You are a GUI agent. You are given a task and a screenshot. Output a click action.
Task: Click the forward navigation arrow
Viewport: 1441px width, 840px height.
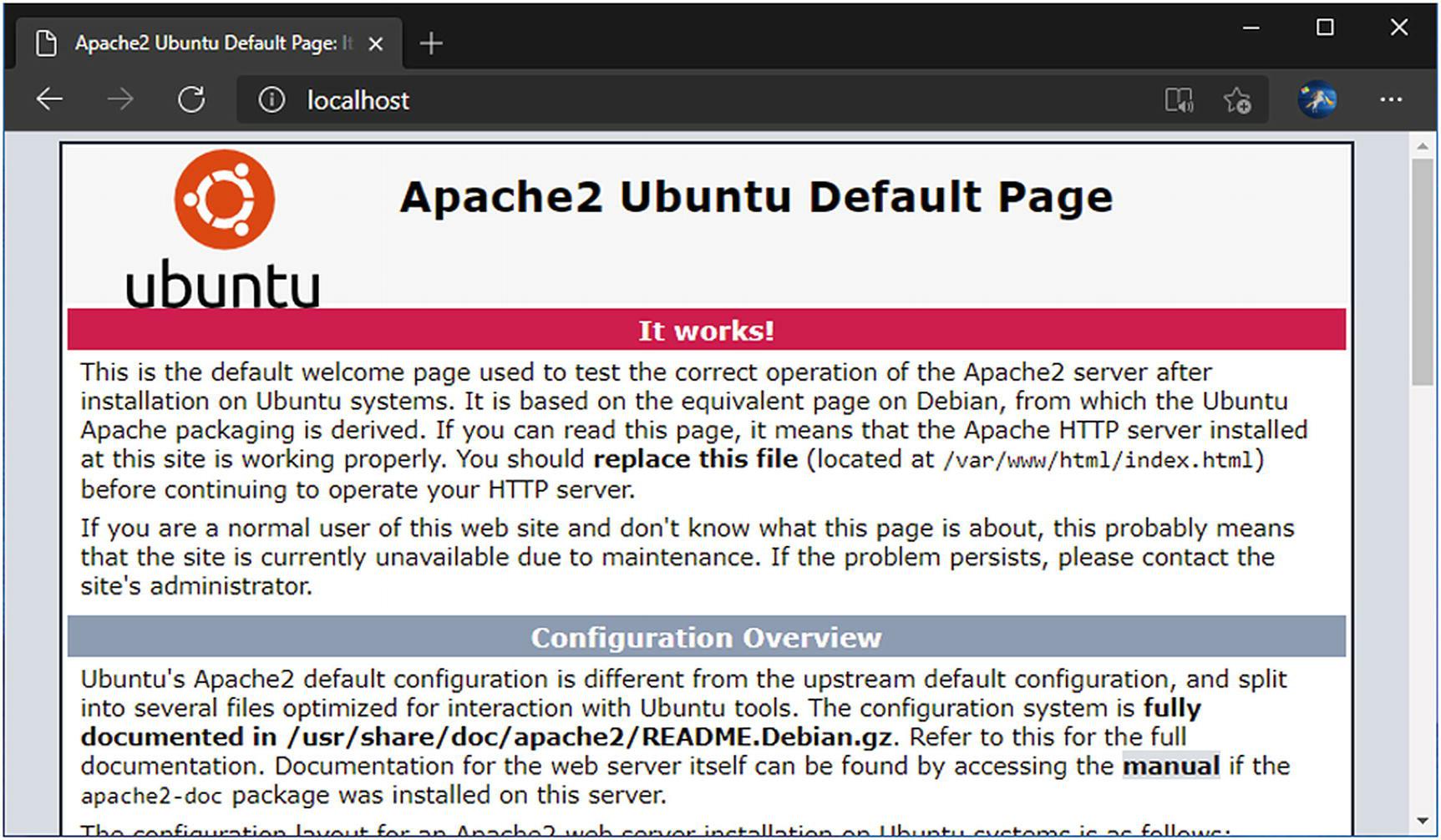point(120,100)
